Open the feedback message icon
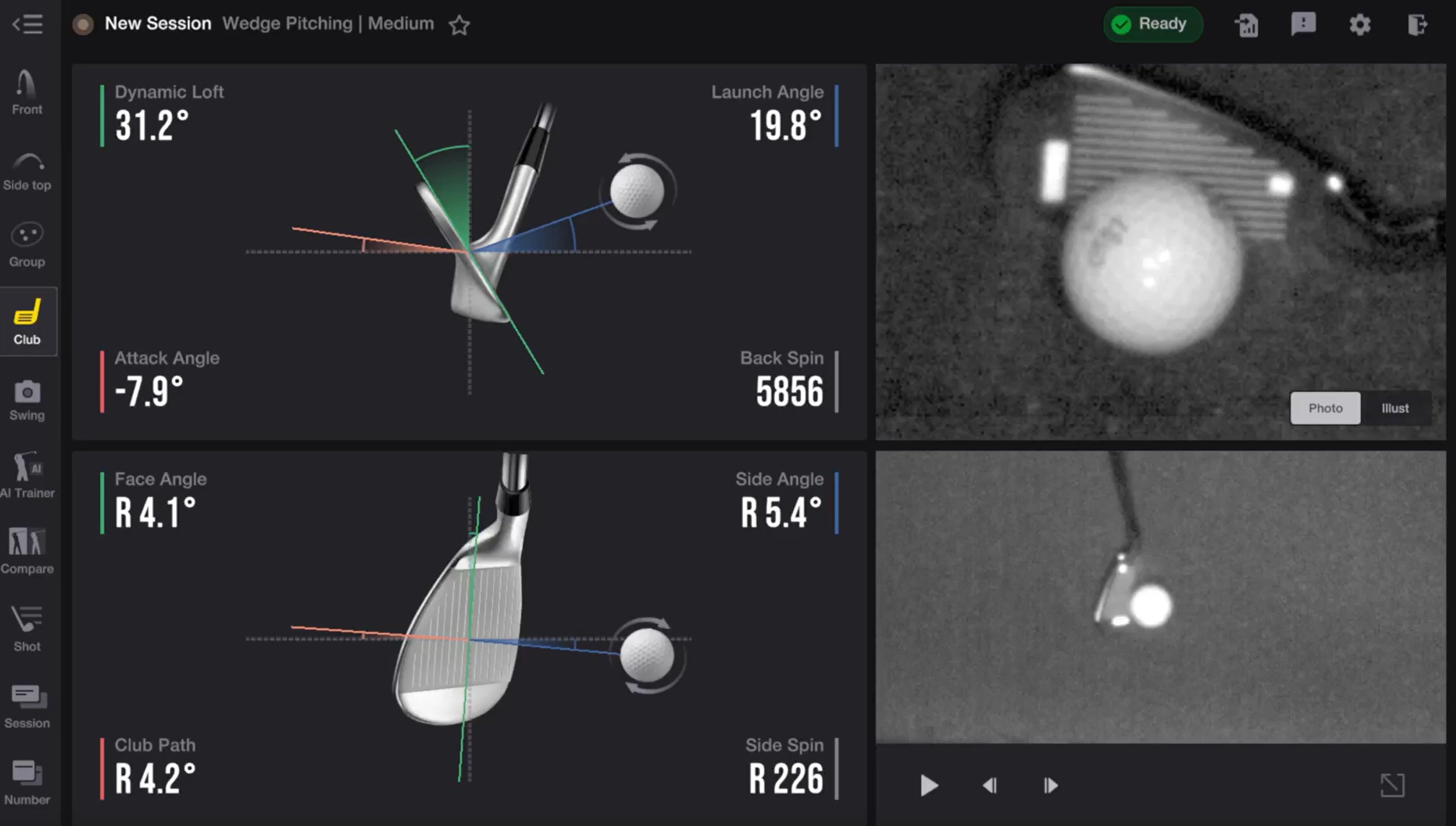Viewport: 1456px width, 826px height. [x=1303, y=24]
